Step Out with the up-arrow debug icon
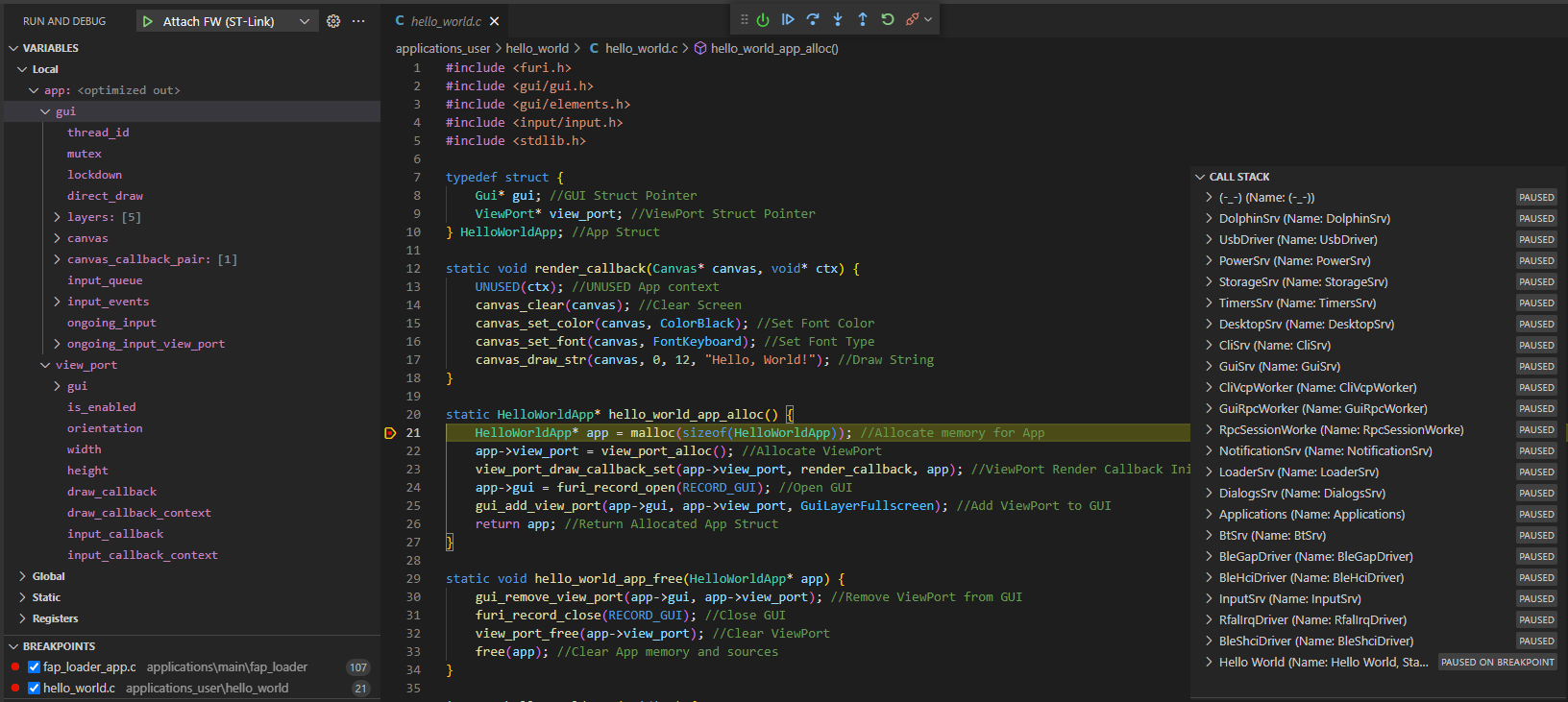Image resolution: width=1568 pixels, height=702 pixels. point(863,19)
